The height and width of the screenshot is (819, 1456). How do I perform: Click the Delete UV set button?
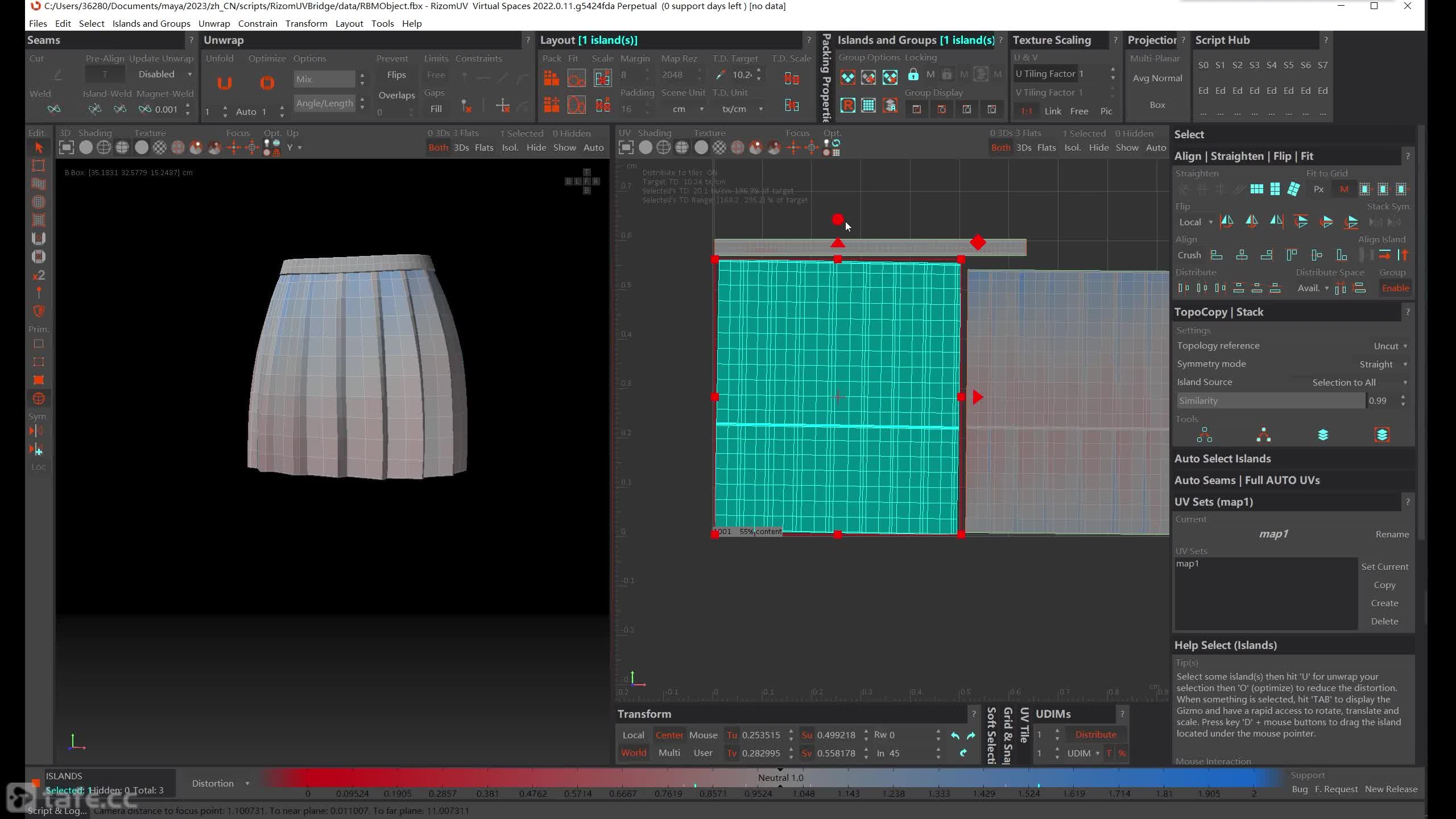1384,621
